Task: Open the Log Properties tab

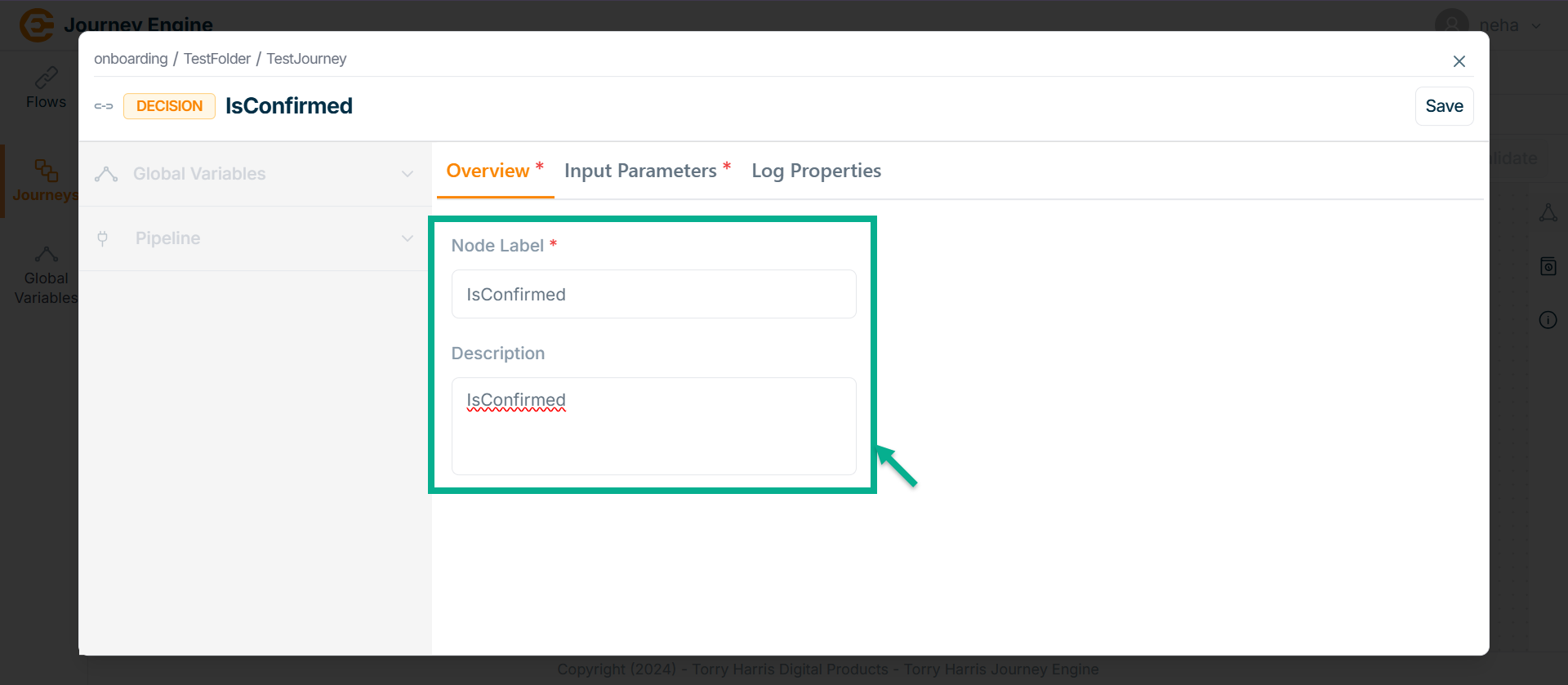Action: tap(816, 171)
